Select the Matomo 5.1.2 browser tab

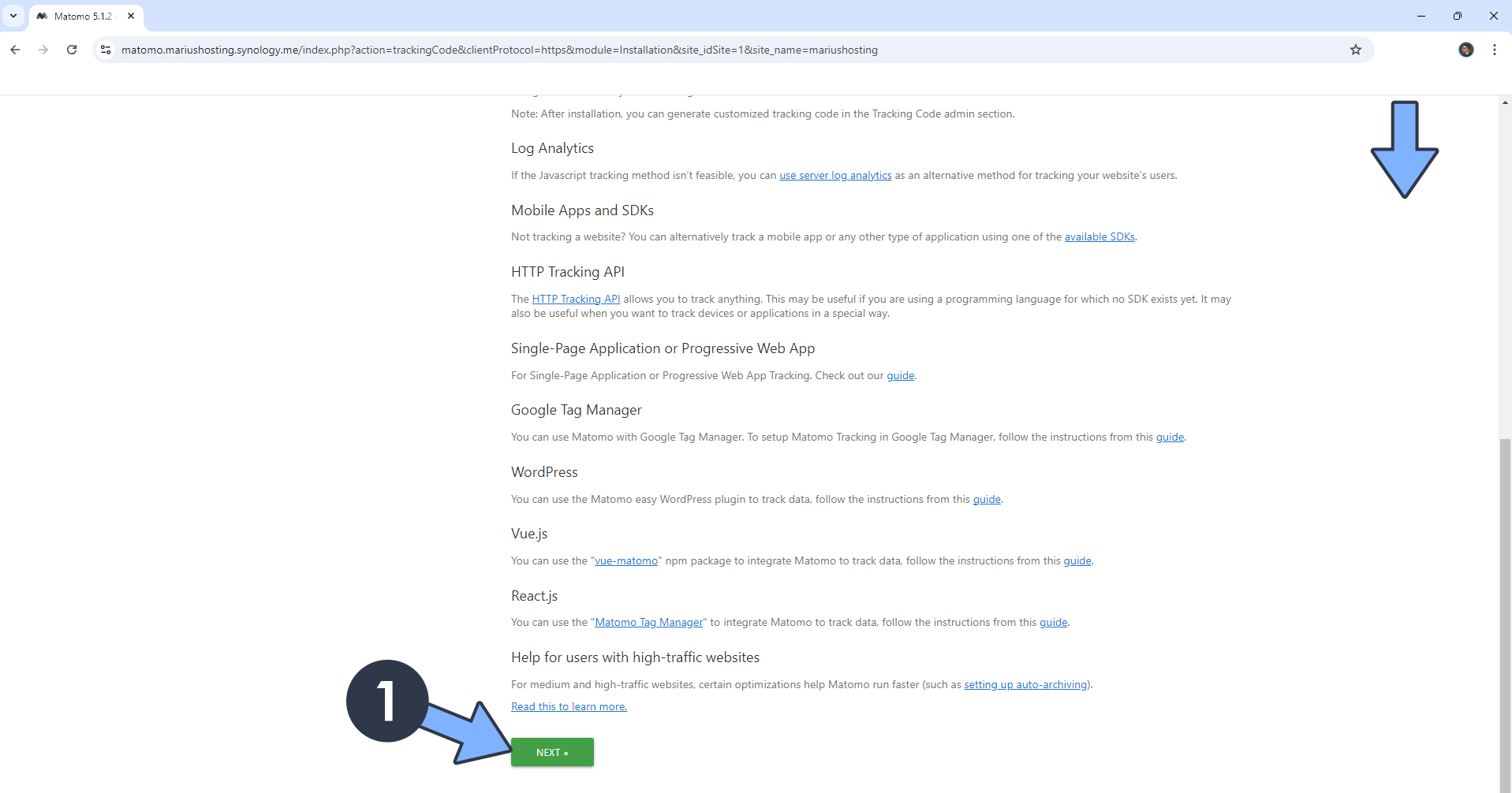pyautogui.click(x=86, y=16)
